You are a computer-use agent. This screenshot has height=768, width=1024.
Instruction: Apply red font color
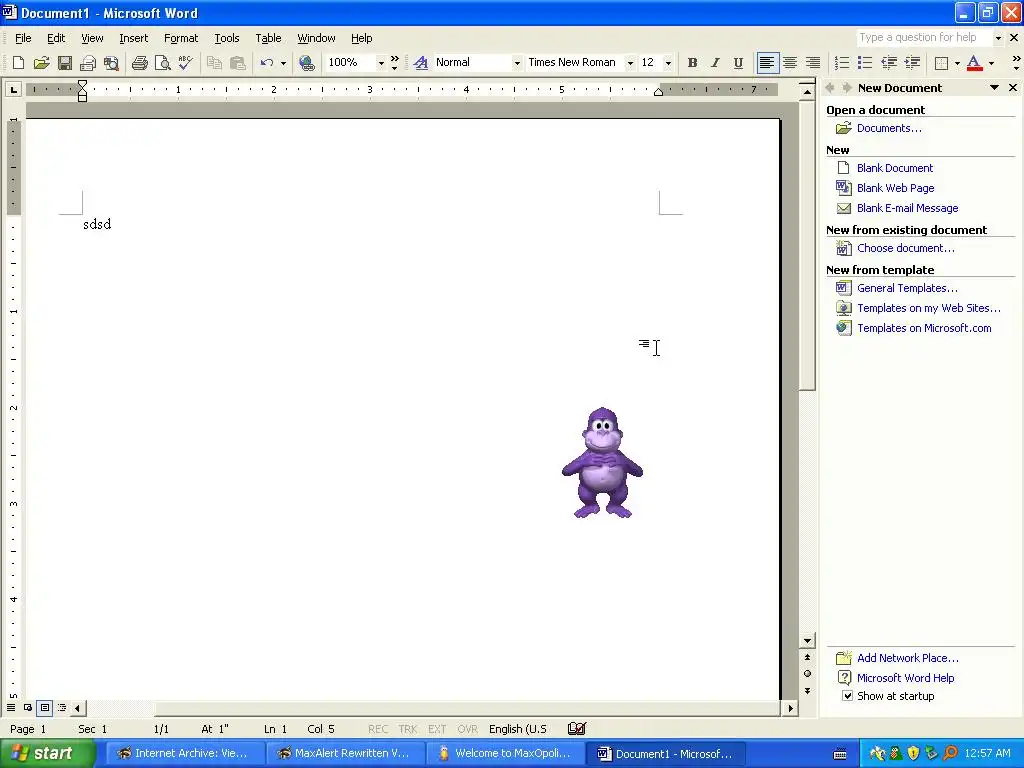coord(974,63)
